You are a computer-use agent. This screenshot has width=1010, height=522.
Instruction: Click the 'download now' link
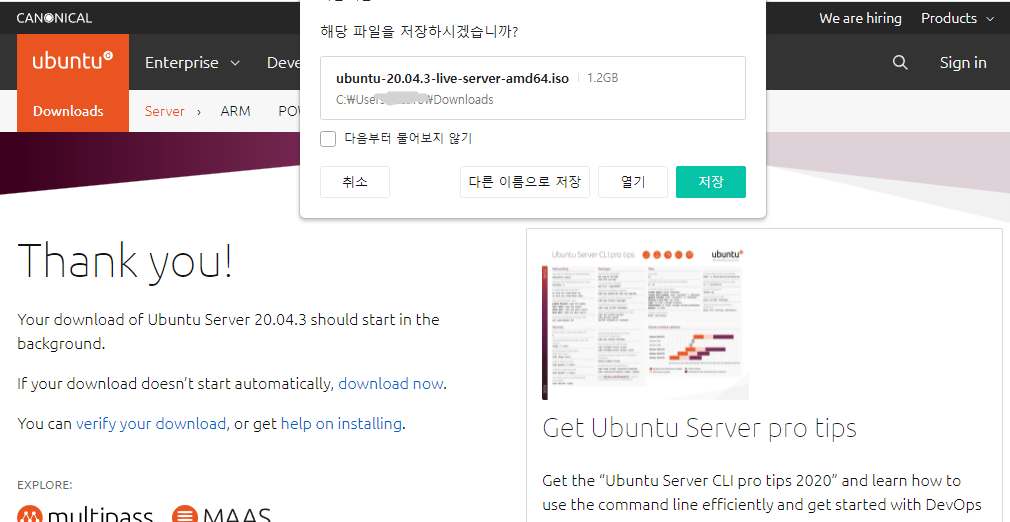coord(390,384)
